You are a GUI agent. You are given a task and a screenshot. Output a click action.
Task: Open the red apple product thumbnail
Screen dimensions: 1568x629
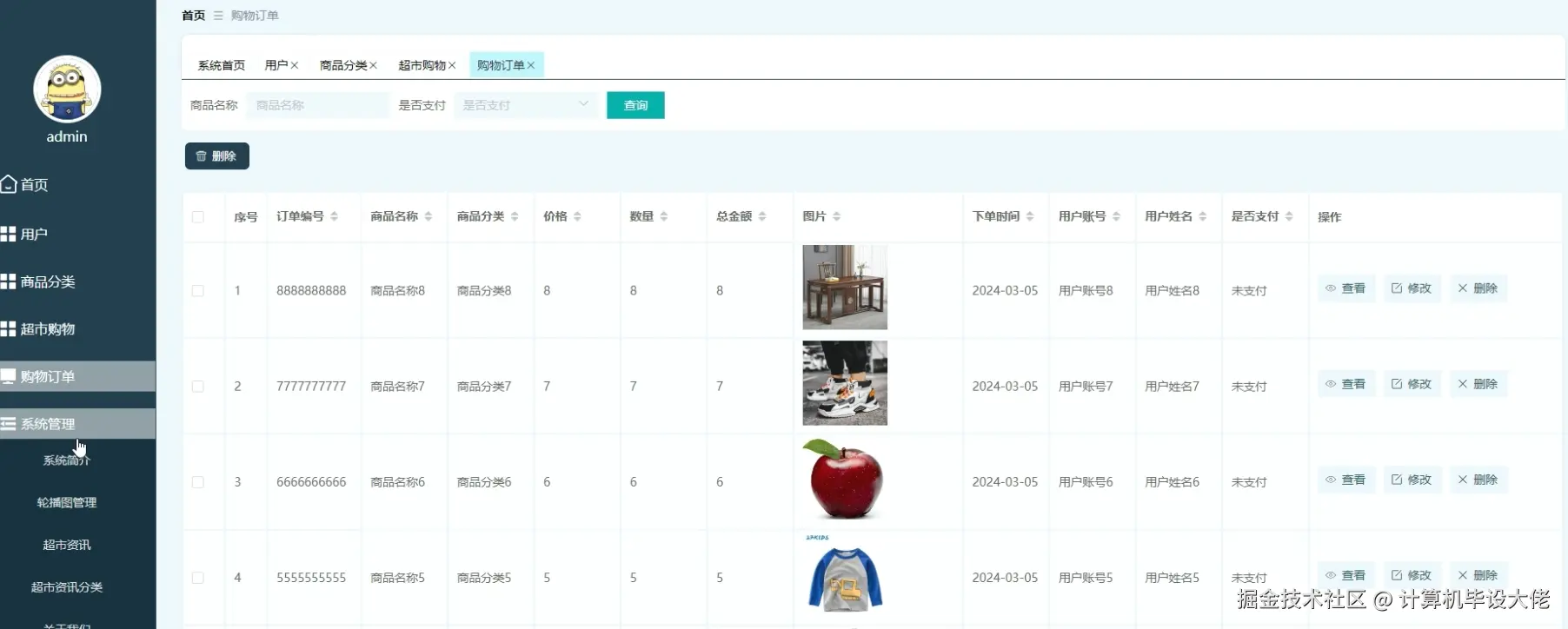[843, 479]
